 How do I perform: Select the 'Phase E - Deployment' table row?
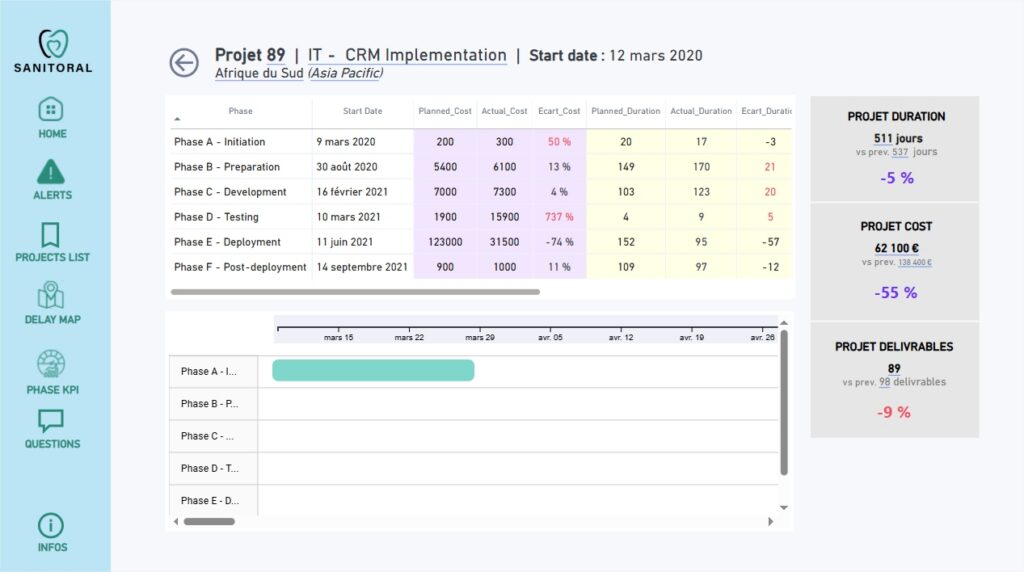click(x=480, y=242)
